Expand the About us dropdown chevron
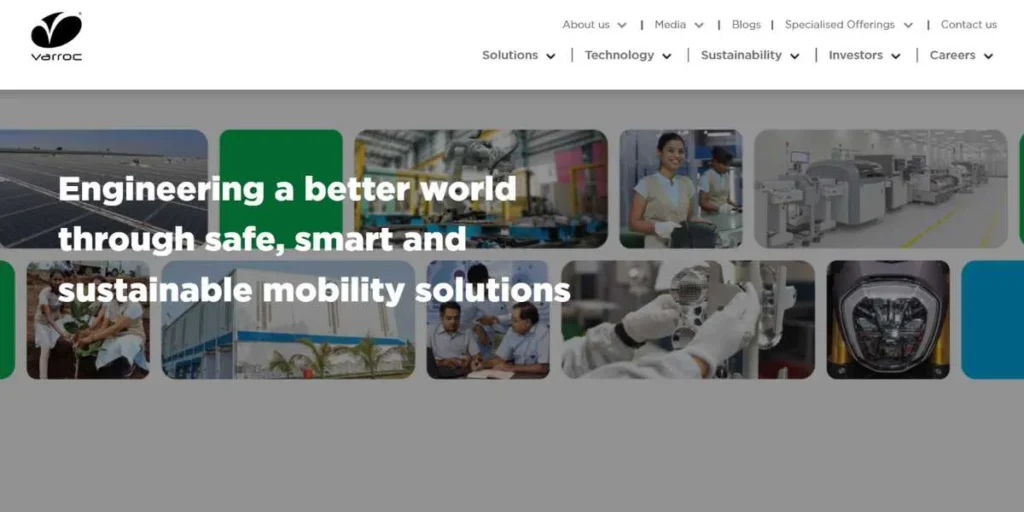The height and width of the screenshot is (512, 1024). click(x=622, y=25)
